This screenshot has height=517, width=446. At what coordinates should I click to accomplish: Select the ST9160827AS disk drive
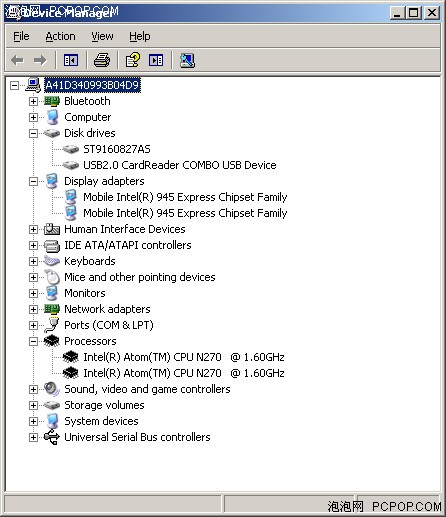[x=117, y=149]
